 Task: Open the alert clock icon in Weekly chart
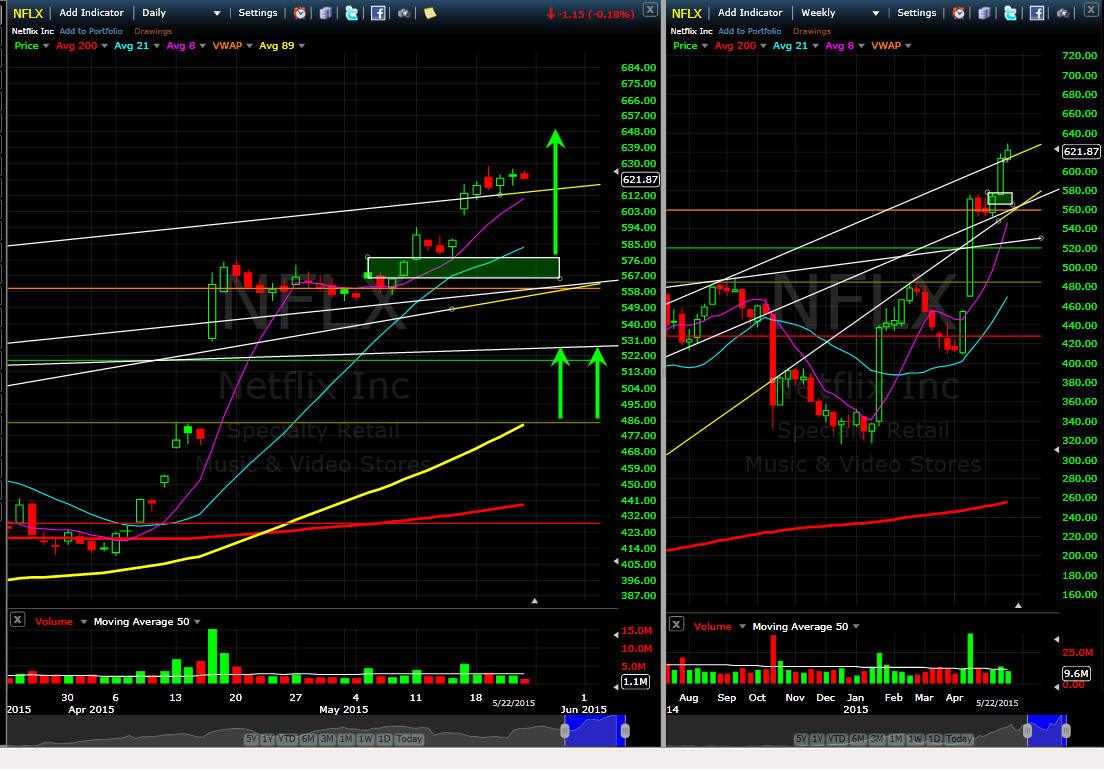pyautogui.click(x=958, y=13)
